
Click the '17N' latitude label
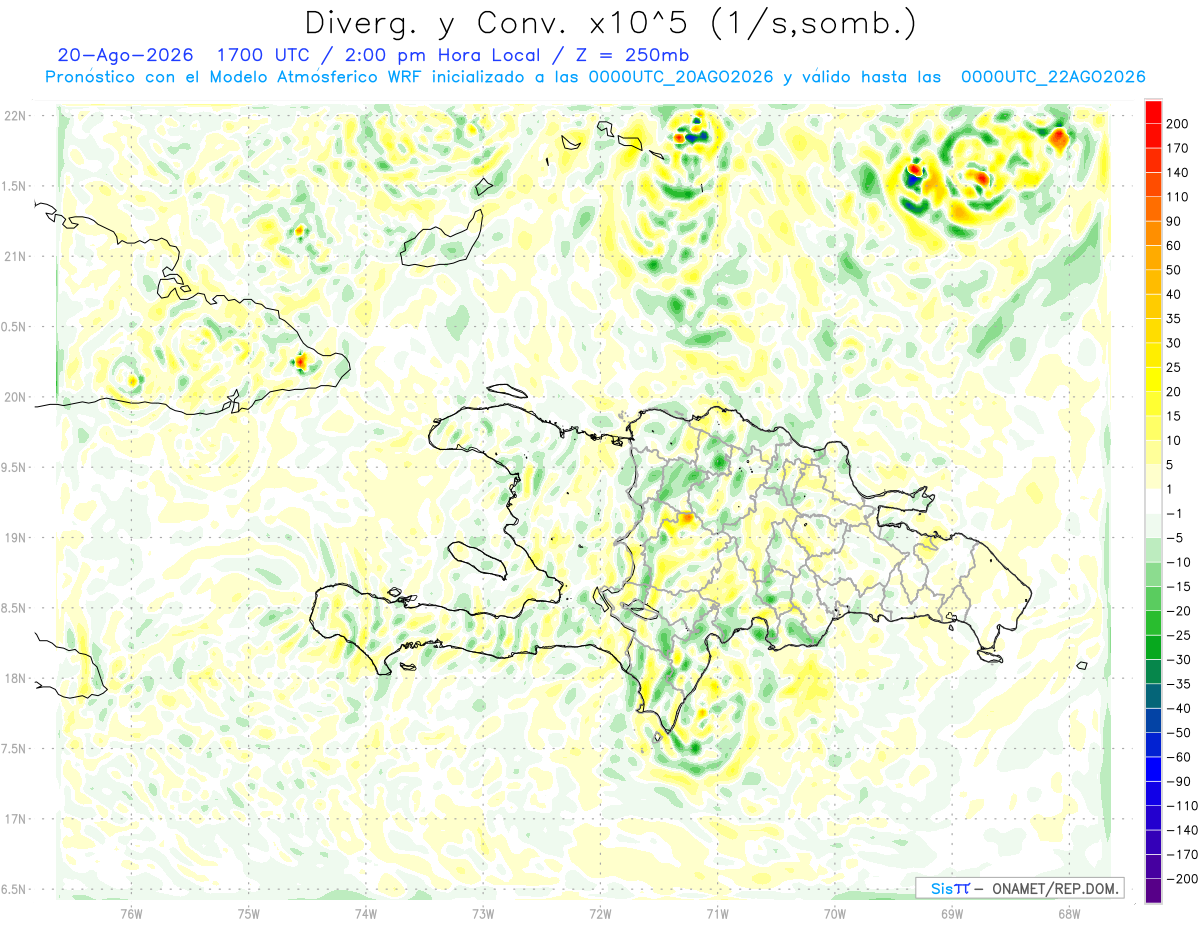point(16,819)
